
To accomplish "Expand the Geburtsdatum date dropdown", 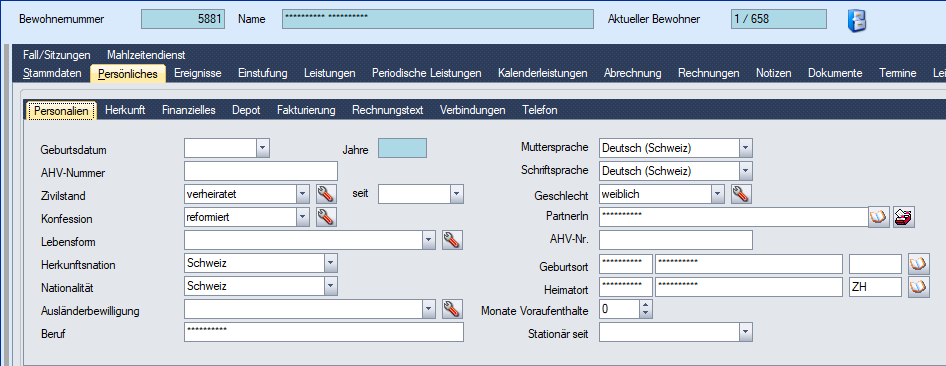I will pyautogui.click(x=262, y=148).
